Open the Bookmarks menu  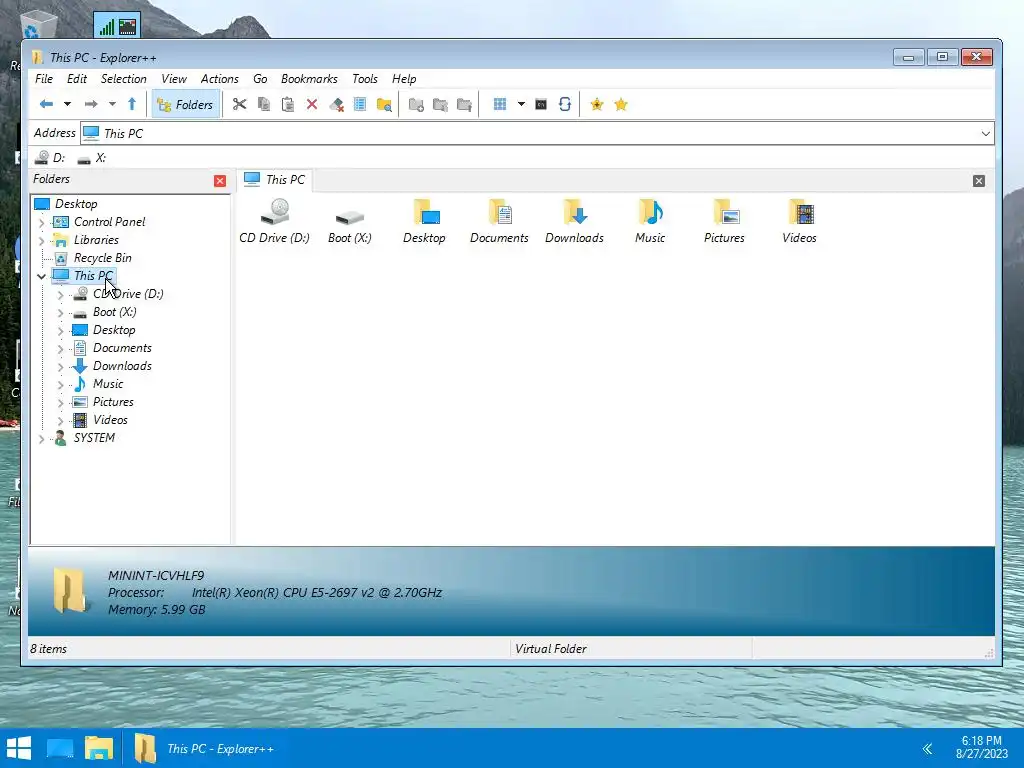[x=309, y=78]
